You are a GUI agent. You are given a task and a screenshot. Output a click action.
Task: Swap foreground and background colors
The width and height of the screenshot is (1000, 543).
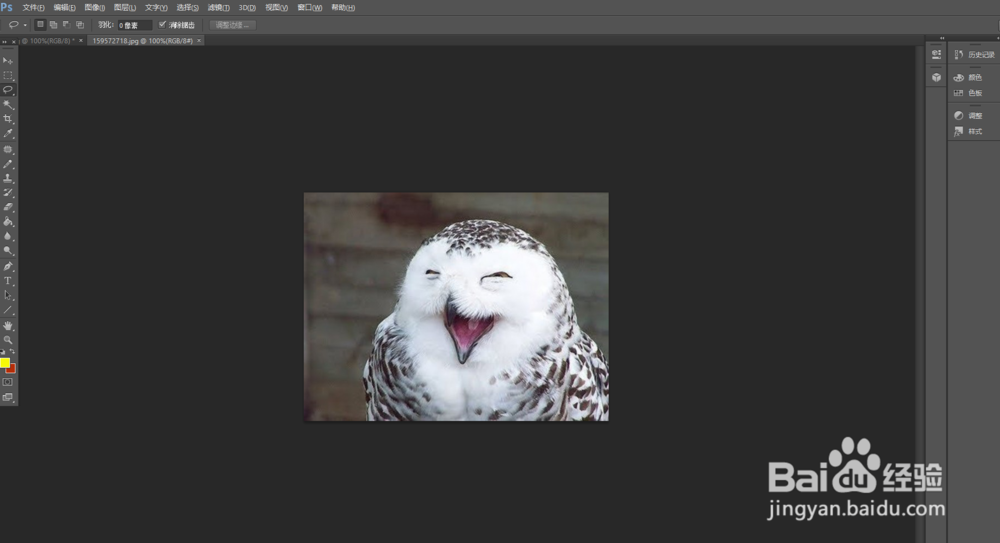tap(12, 352)
